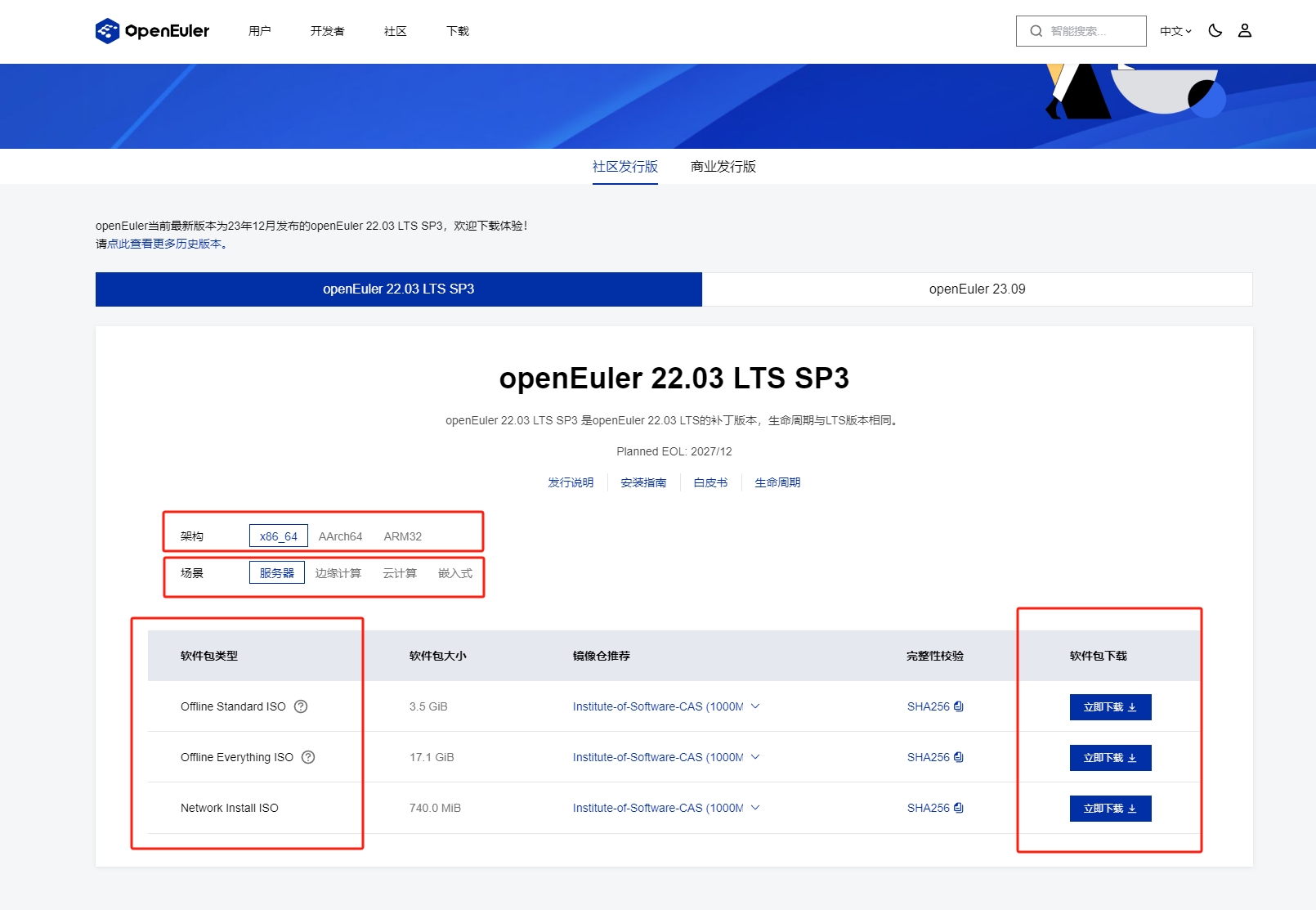The width and height of the screenshot is (1316, 910).
Task: Click the Planned EOL: 2027/12 text
Action: click(x=674, y=451)
